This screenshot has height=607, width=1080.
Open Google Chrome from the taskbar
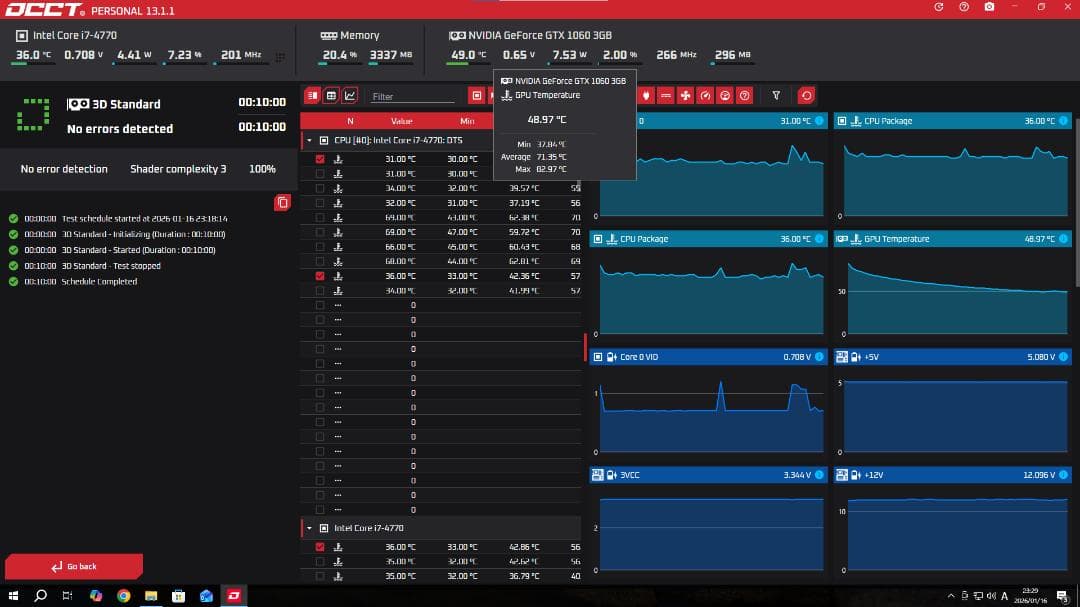pyautogui.click(x=123, y=596)
